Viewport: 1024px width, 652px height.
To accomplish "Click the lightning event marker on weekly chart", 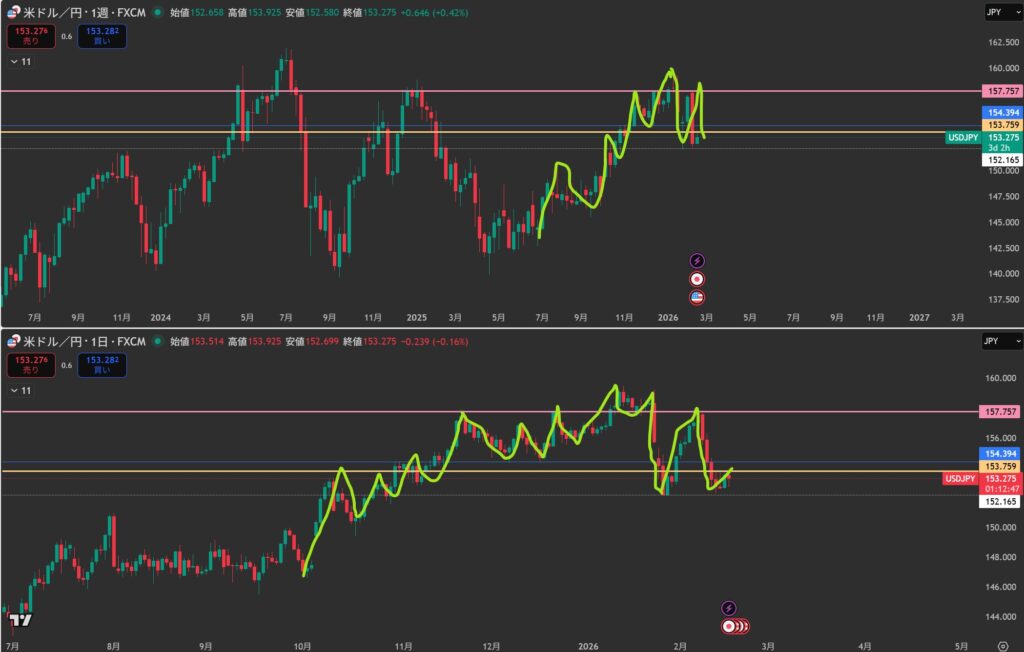I will pos(697,260).
